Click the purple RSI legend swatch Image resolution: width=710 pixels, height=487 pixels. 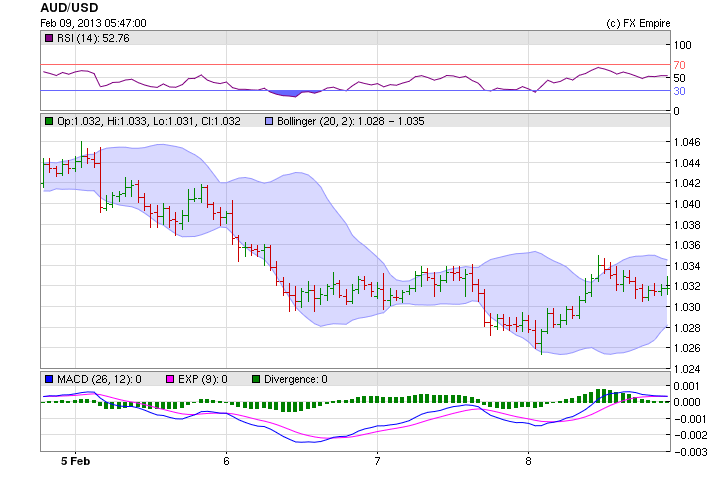49,38
